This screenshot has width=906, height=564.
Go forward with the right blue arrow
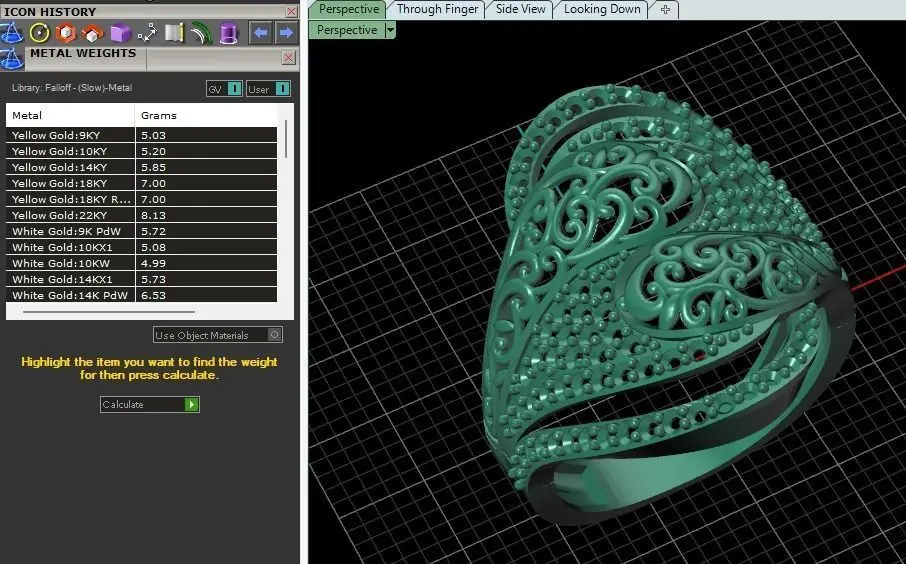click(286, 33)
